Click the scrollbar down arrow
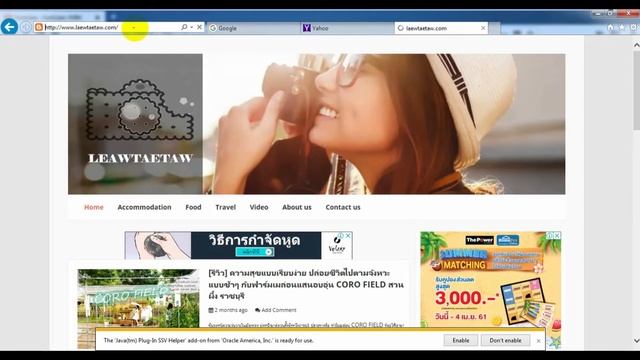640x360 pixels. pos(636,340)
